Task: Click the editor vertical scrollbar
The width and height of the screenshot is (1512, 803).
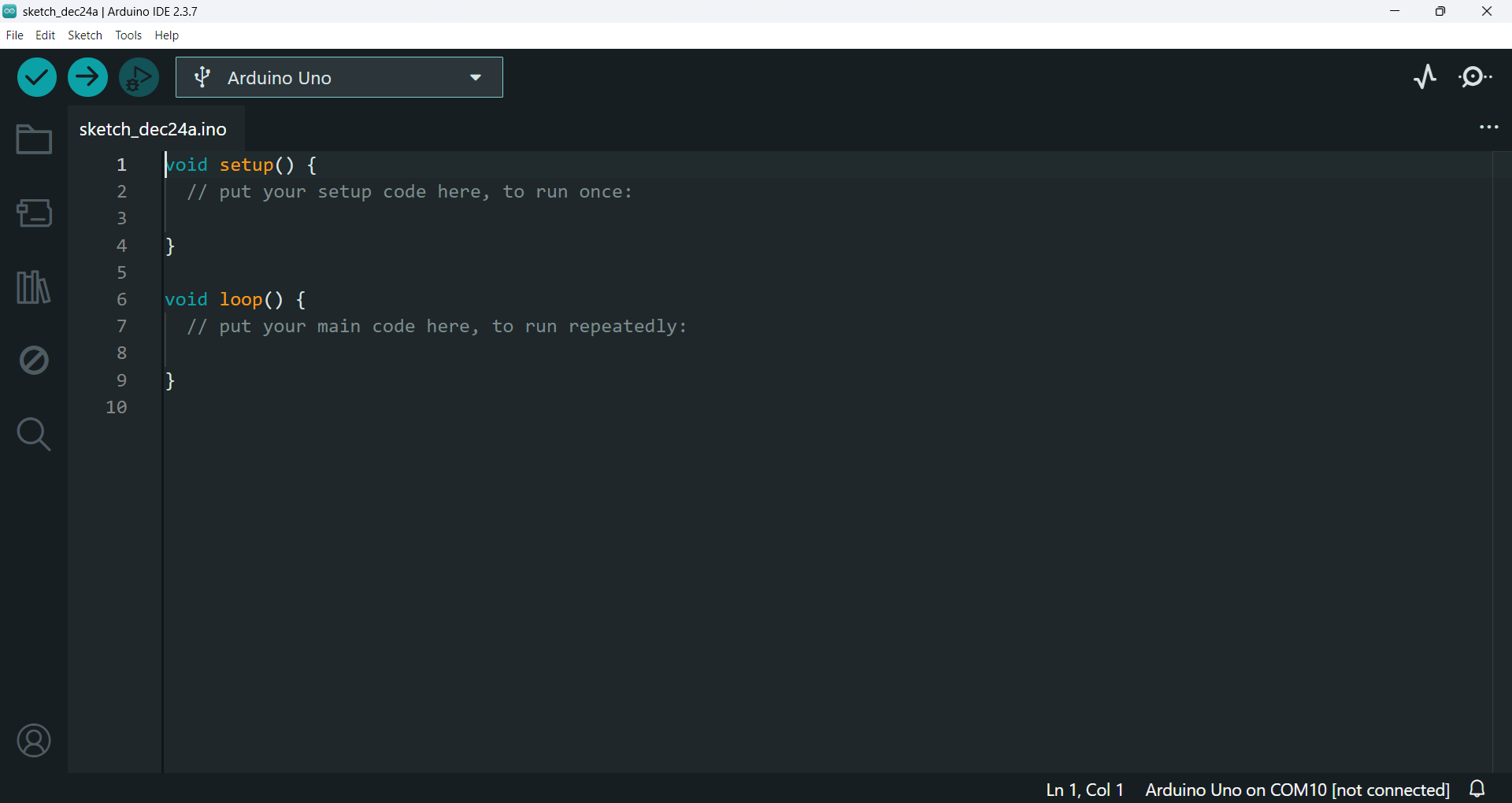Action: 1502,461
